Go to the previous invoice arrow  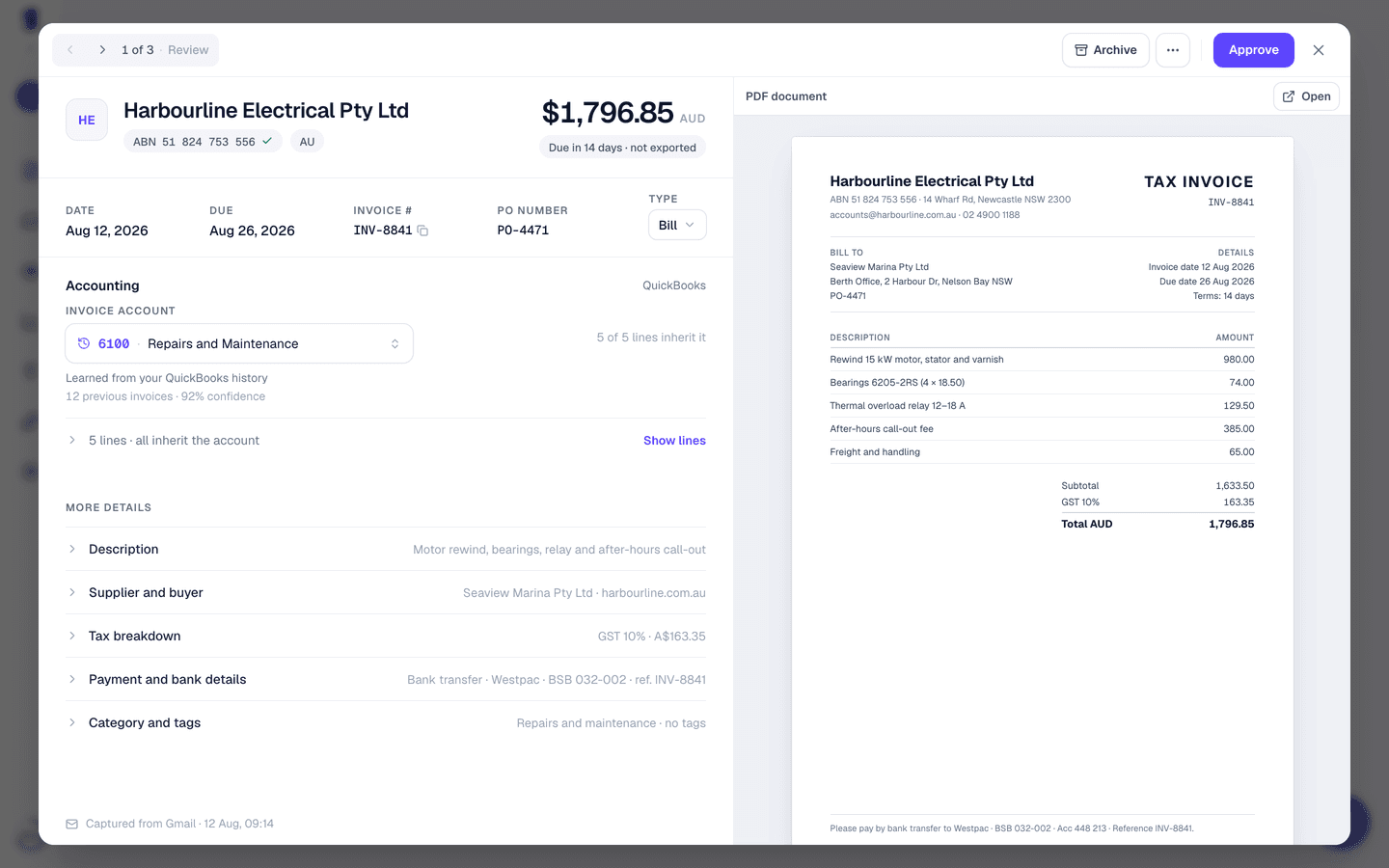tap(70, 50)
